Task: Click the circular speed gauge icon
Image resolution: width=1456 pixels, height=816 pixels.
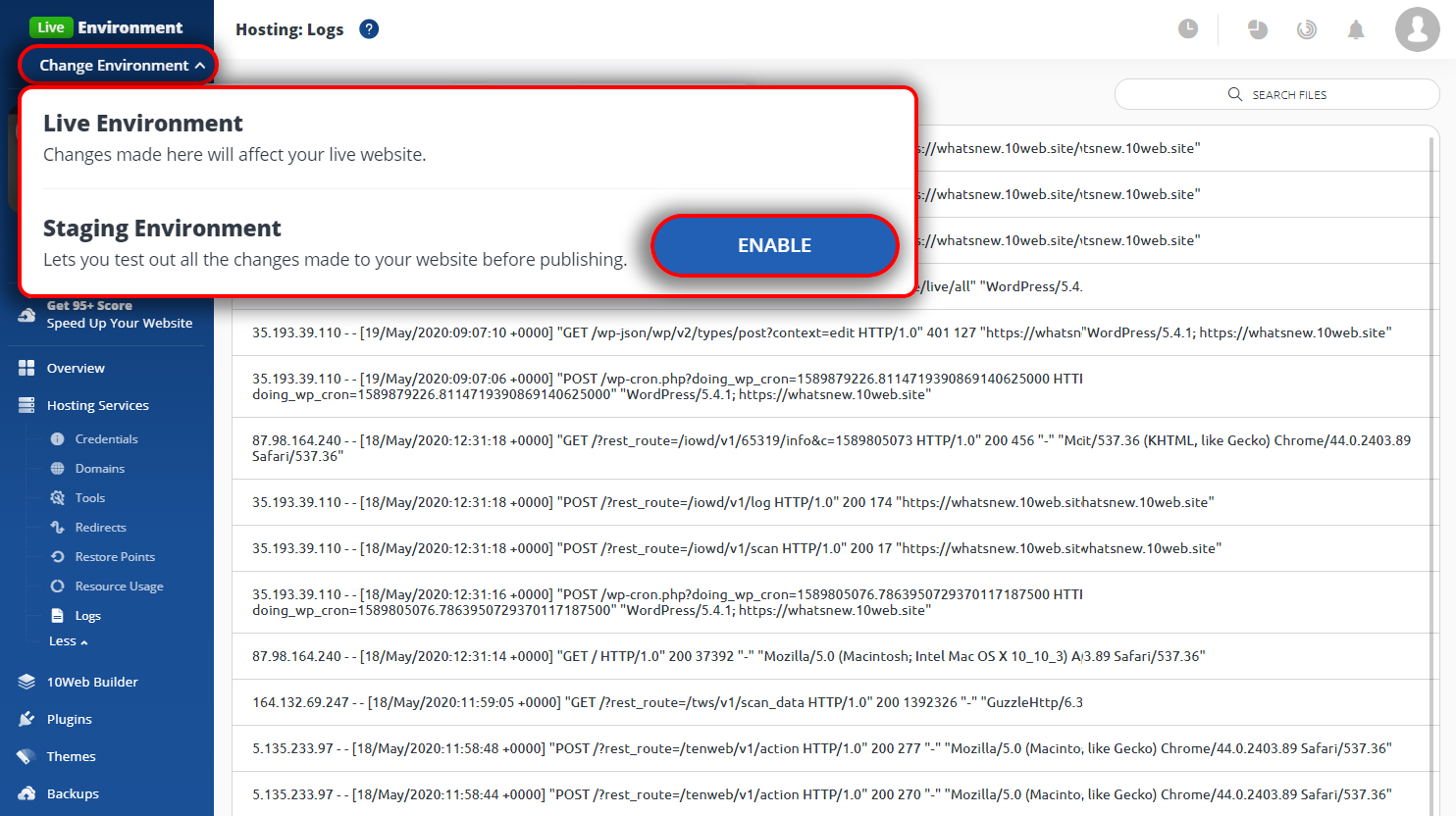Action: pos(1306,29)
